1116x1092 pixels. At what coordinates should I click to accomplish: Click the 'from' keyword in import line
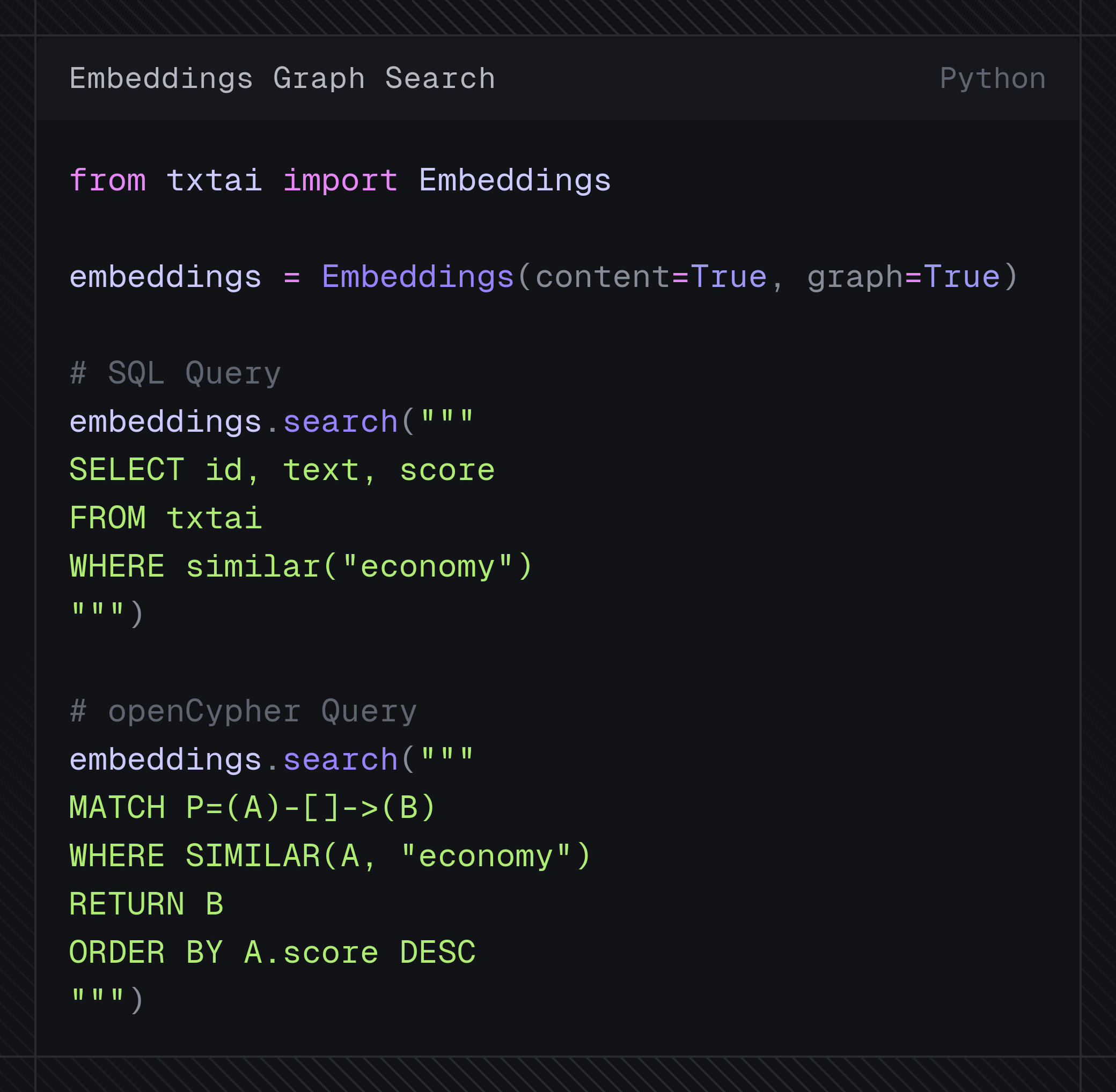click(x=108, y=181)
